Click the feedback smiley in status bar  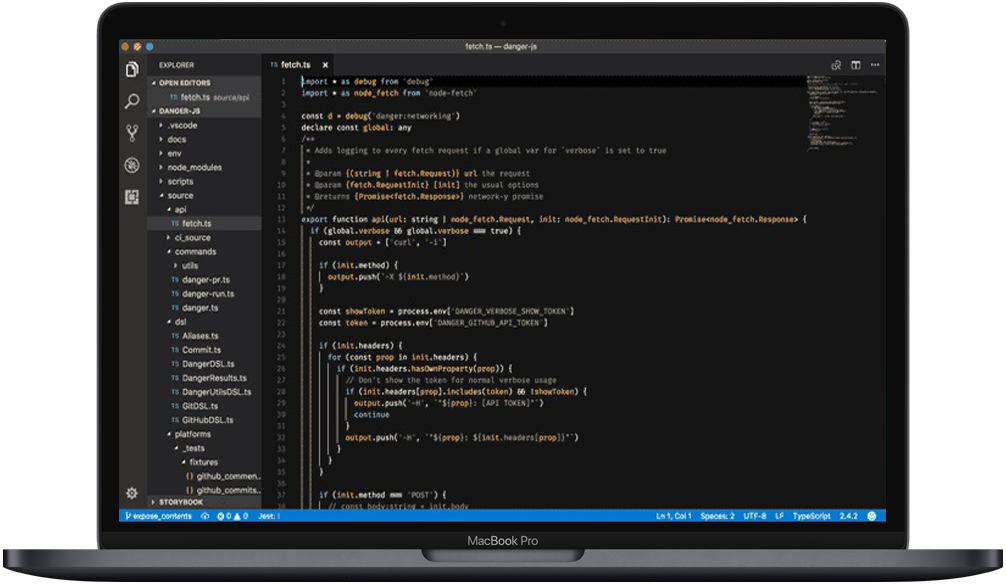872,516
